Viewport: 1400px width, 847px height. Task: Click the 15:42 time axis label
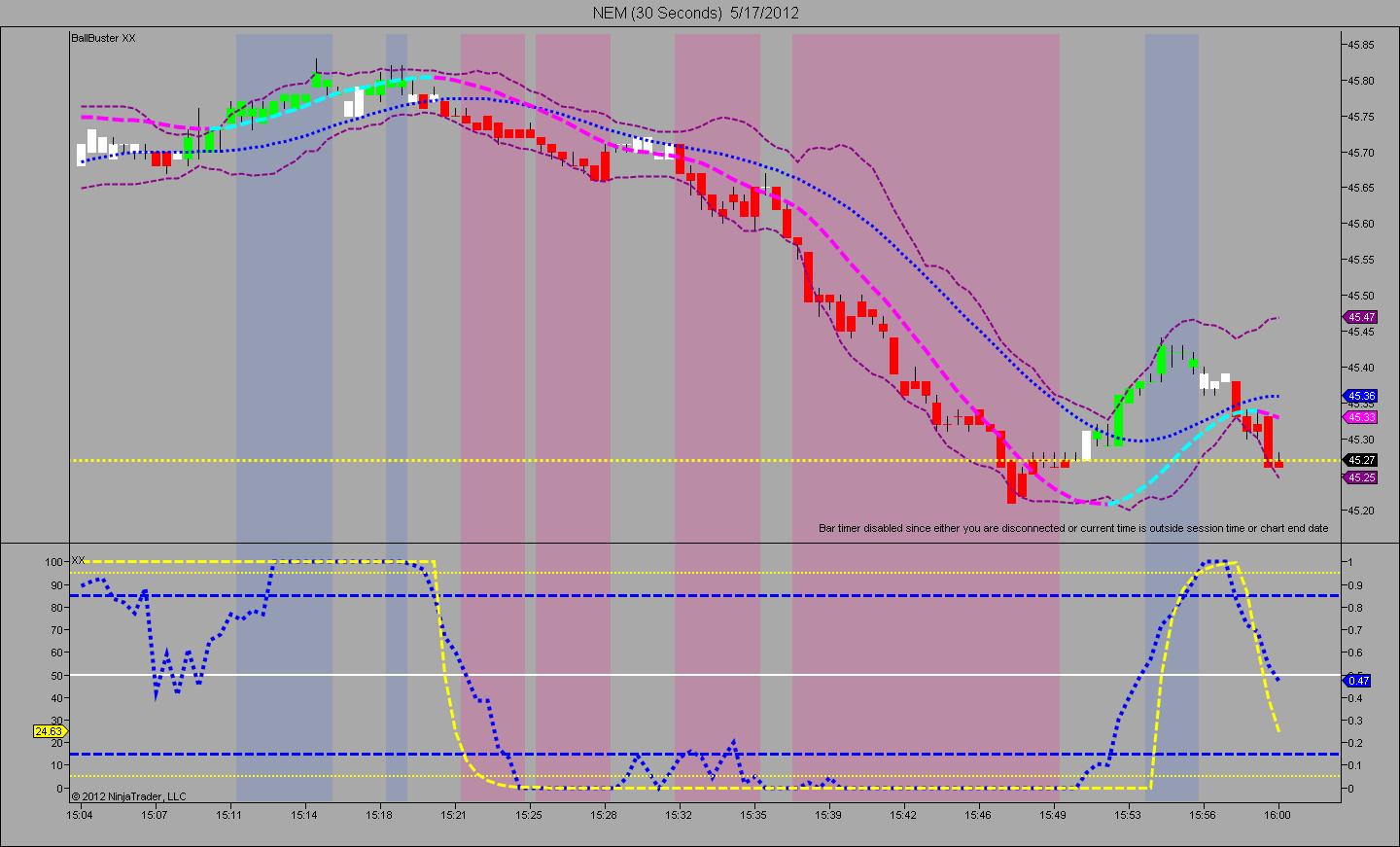(903, 815)
